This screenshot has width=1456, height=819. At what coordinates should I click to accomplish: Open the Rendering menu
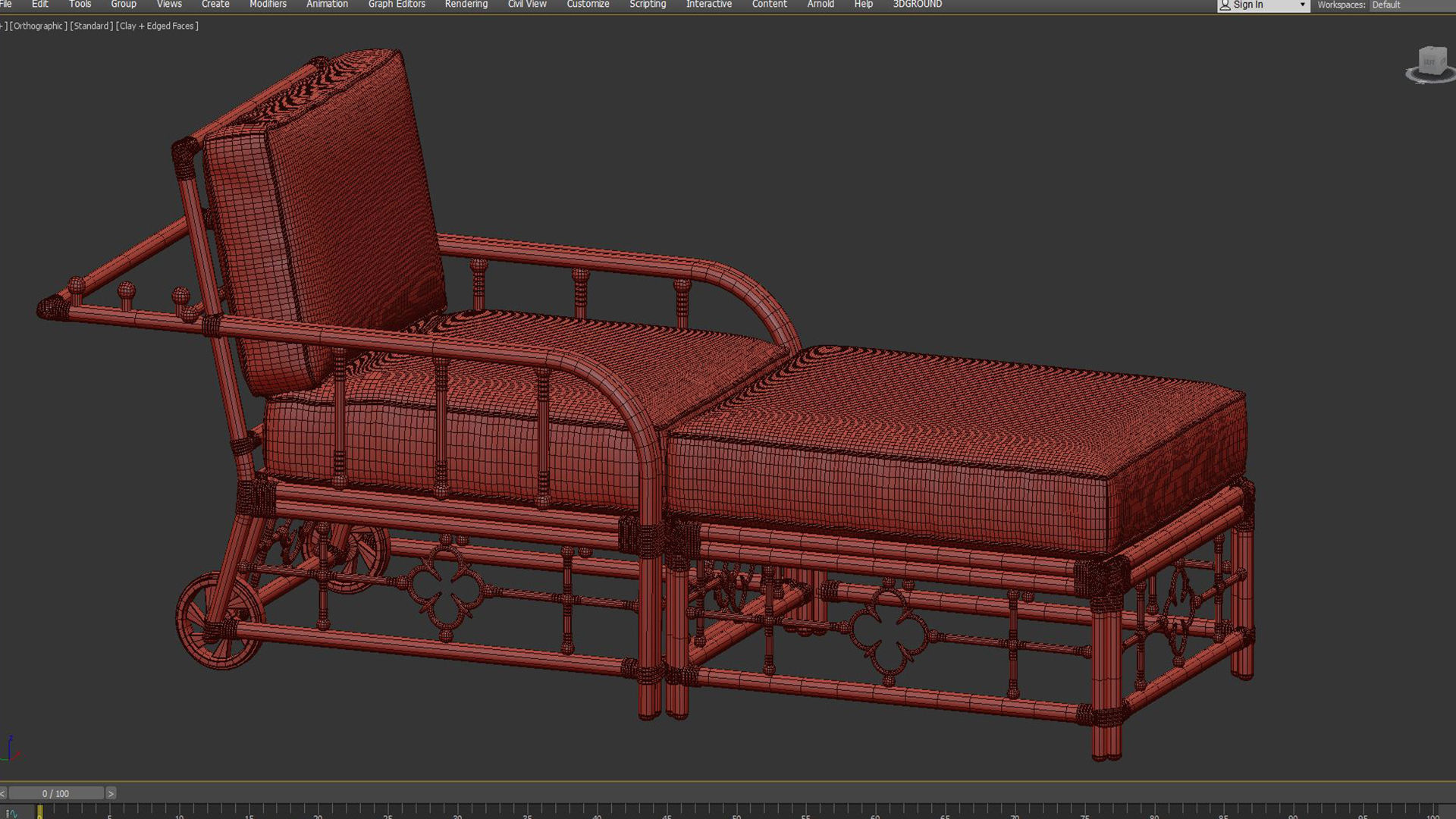(466, 5)
